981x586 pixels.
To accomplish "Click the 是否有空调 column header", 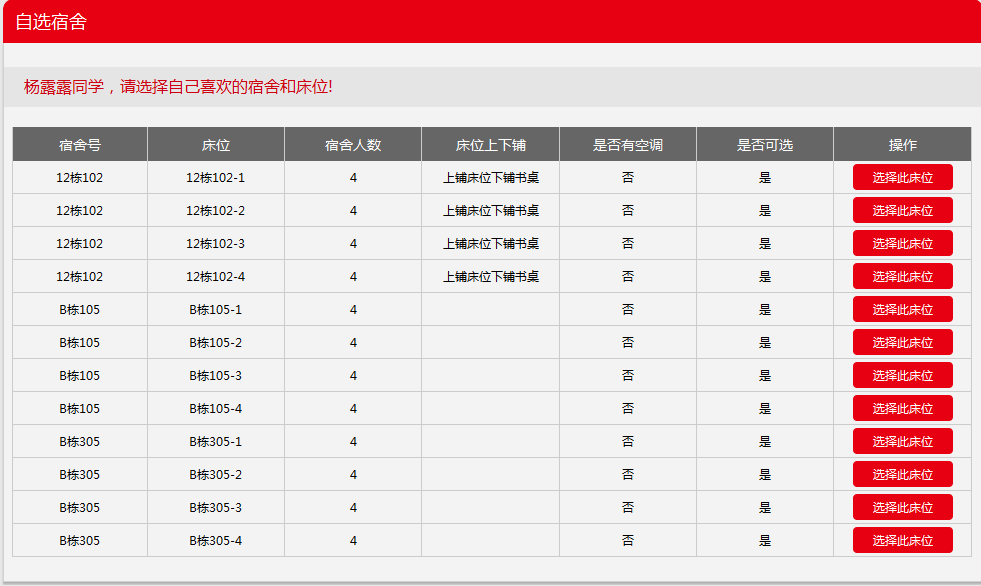I will coord(628,145).
